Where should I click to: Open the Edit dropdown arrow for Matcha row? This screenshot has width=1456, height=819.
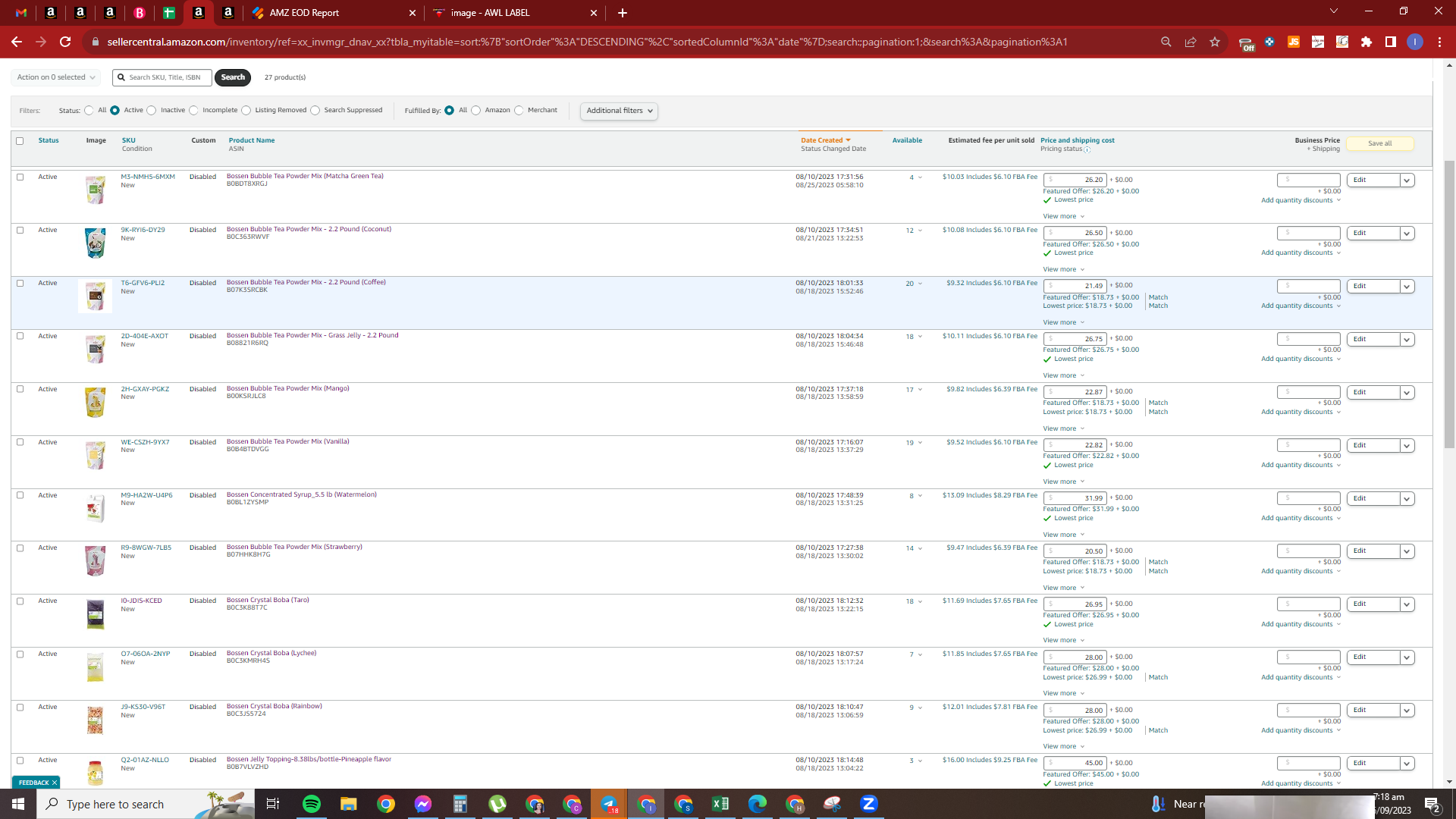1407,180
